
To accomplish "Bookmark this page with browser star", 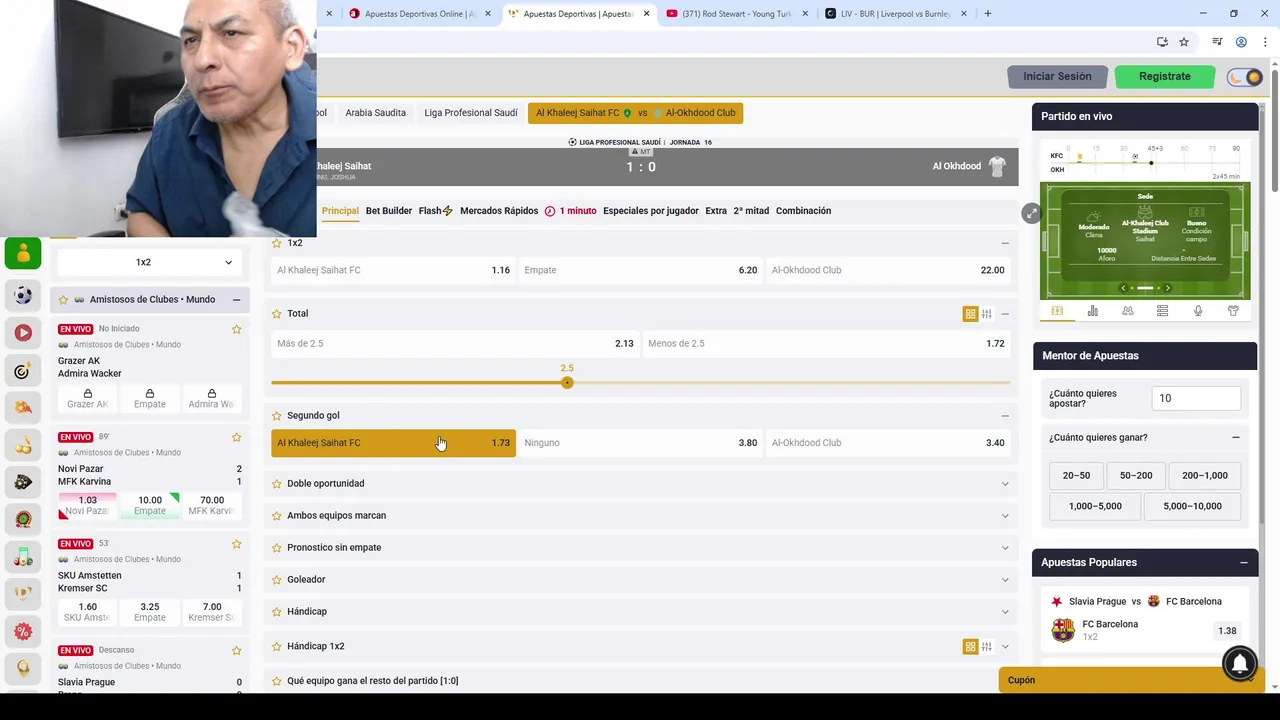I will pyautogui.click(x=1184, y=42).
